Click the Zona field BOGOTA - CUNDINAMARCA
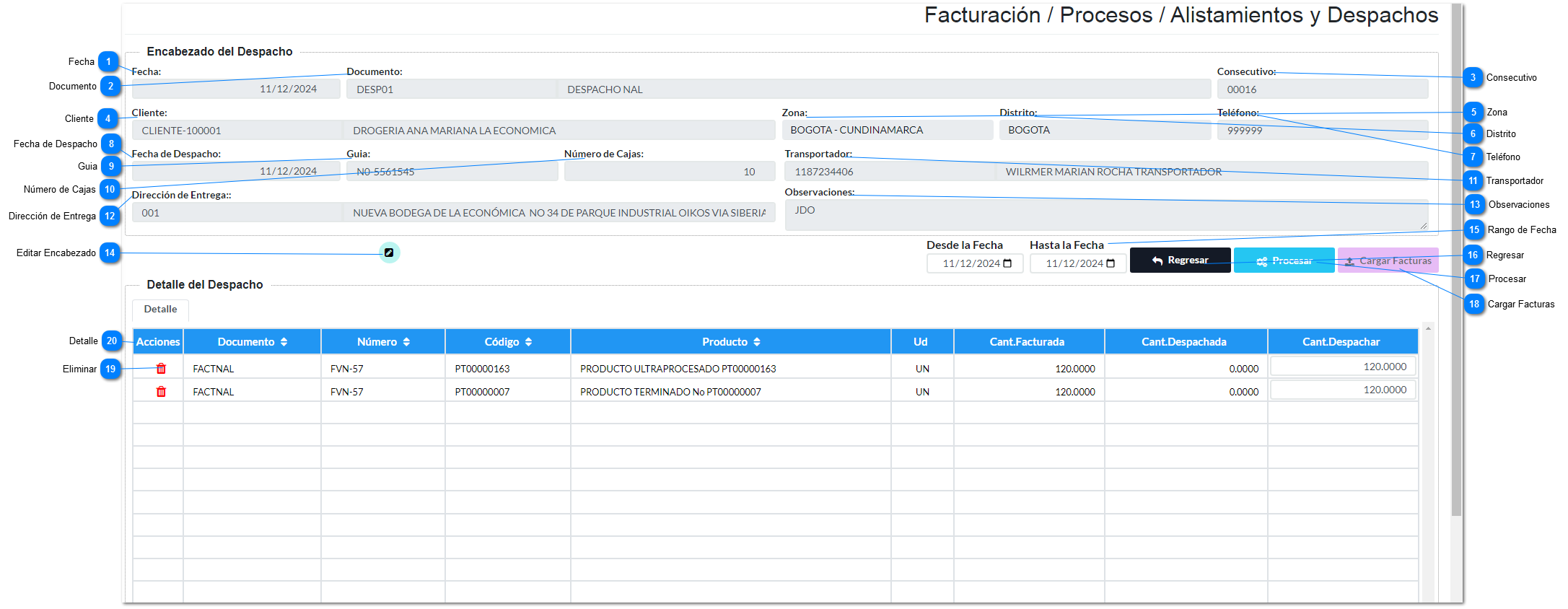 [888, 130]
